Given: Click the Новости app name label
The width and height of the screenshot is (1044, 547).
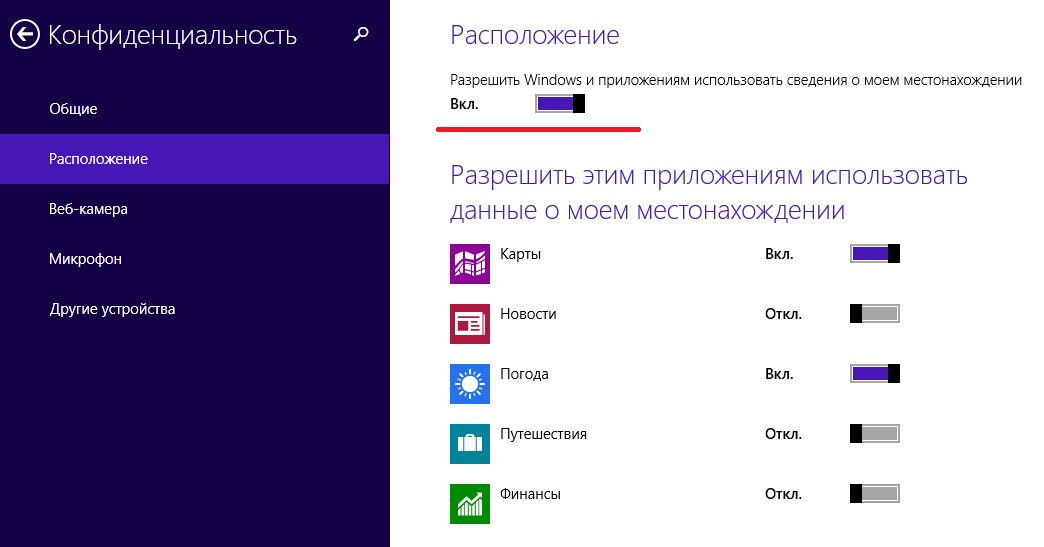Looking at the screenshot, I should coord(528,314).
